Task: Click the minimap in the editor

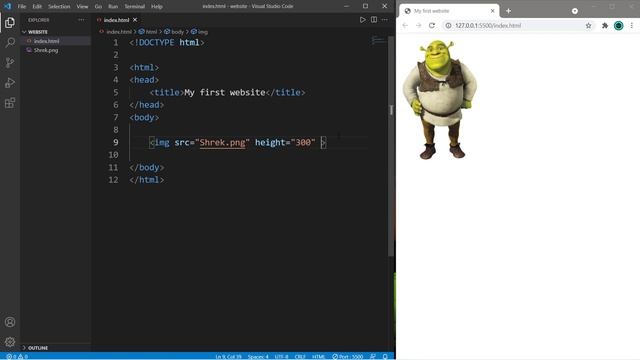Action: click(378, 40)
